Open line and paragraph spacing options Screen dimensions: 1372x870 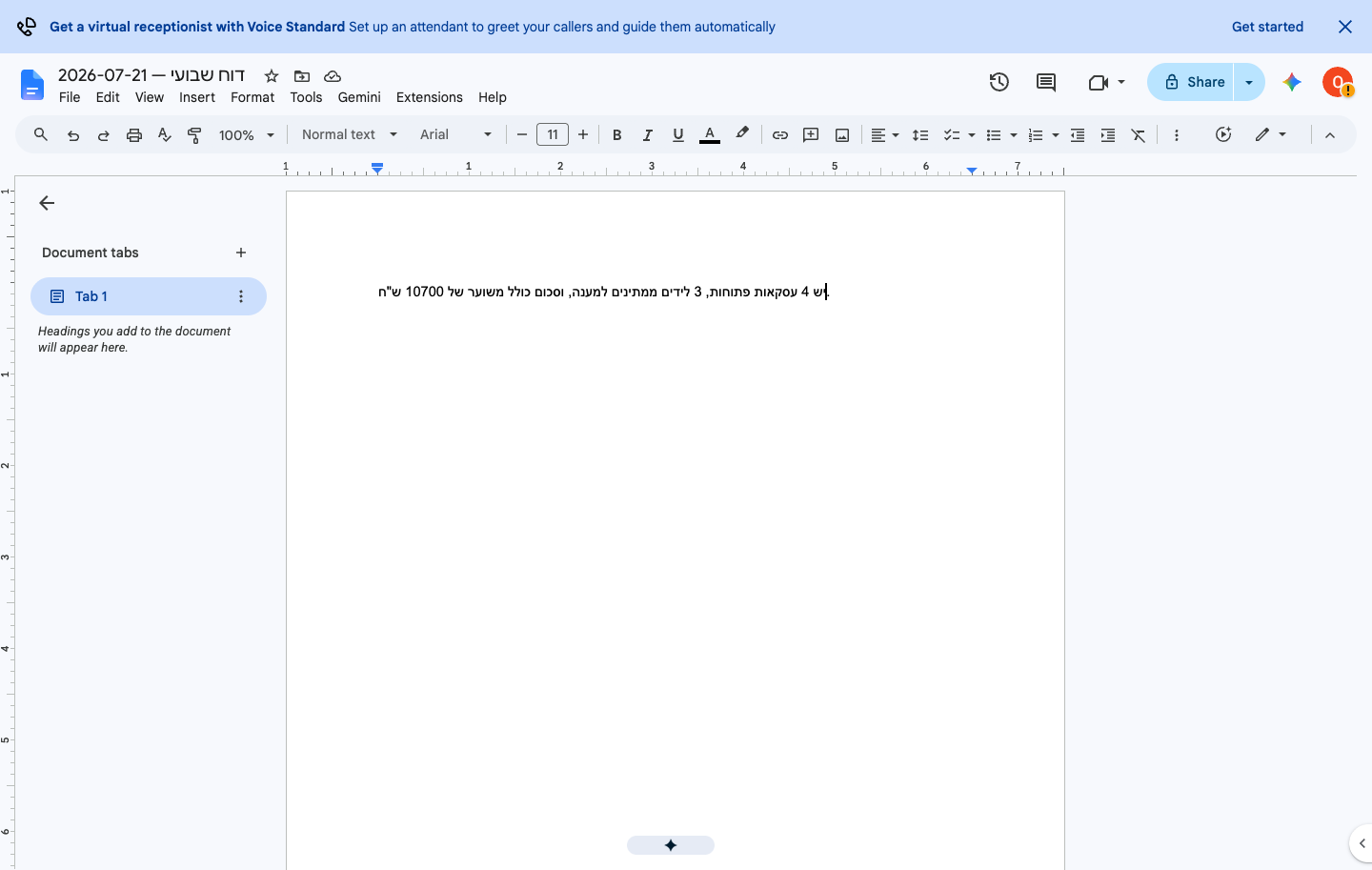point(920,135)
